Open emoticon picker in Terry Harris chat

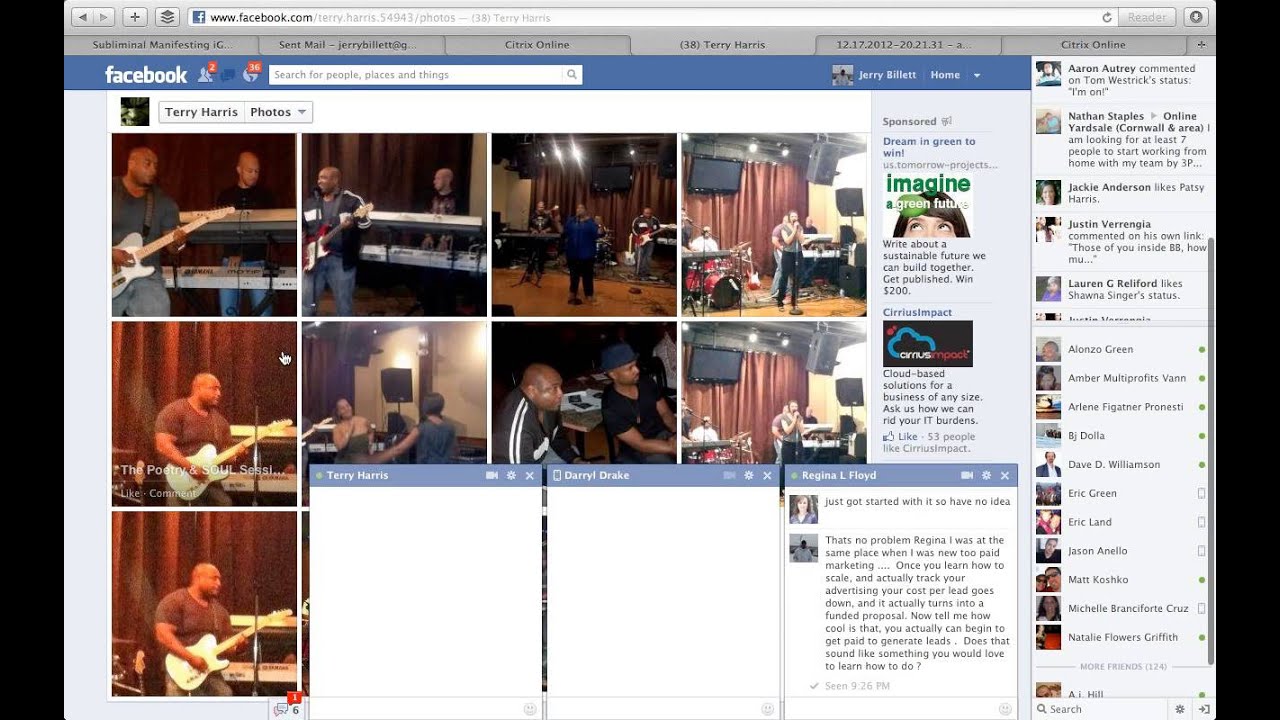click(x=530, y=709)
